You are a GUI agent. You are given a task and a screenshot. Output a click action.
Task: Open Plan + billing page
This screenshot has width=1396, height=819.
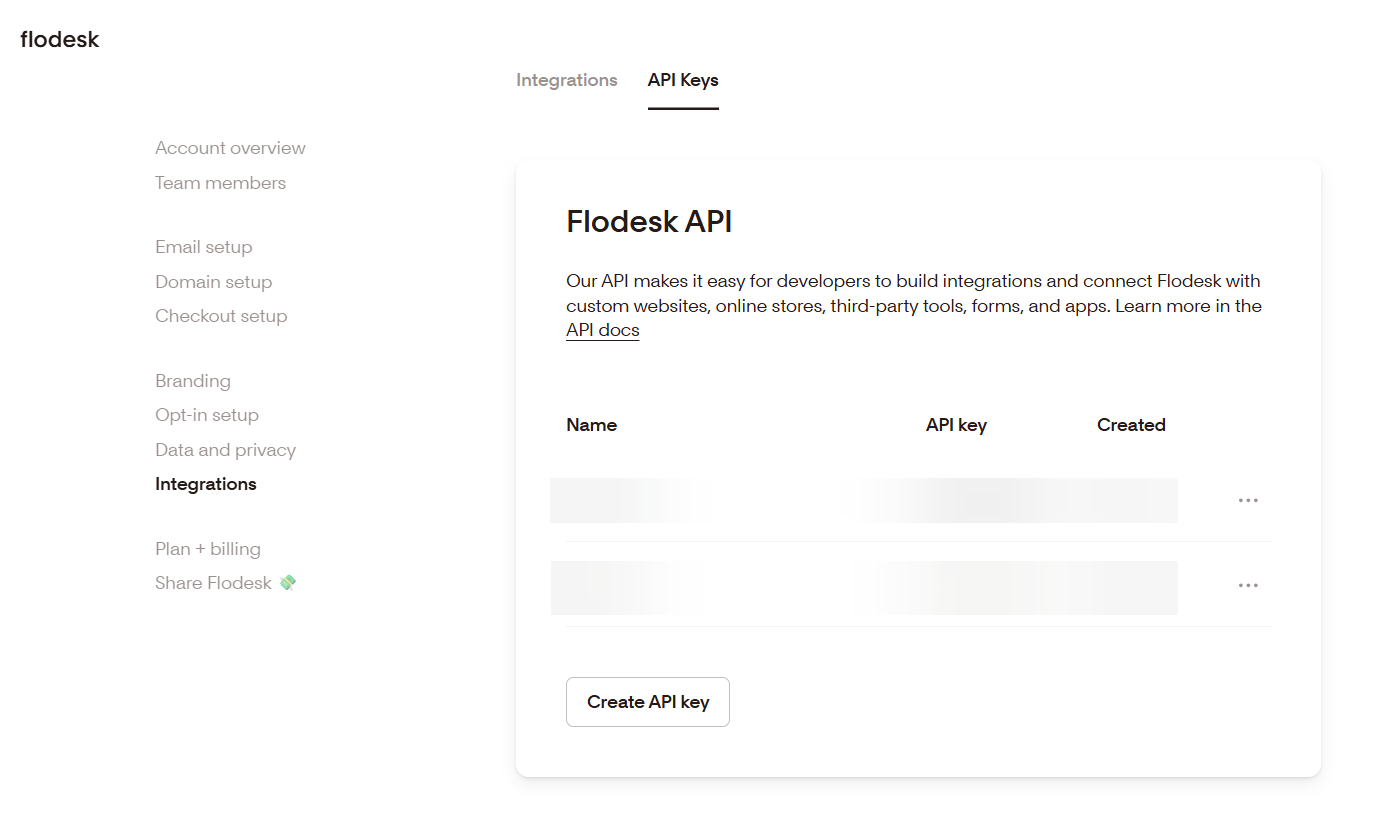coord(207,549)
